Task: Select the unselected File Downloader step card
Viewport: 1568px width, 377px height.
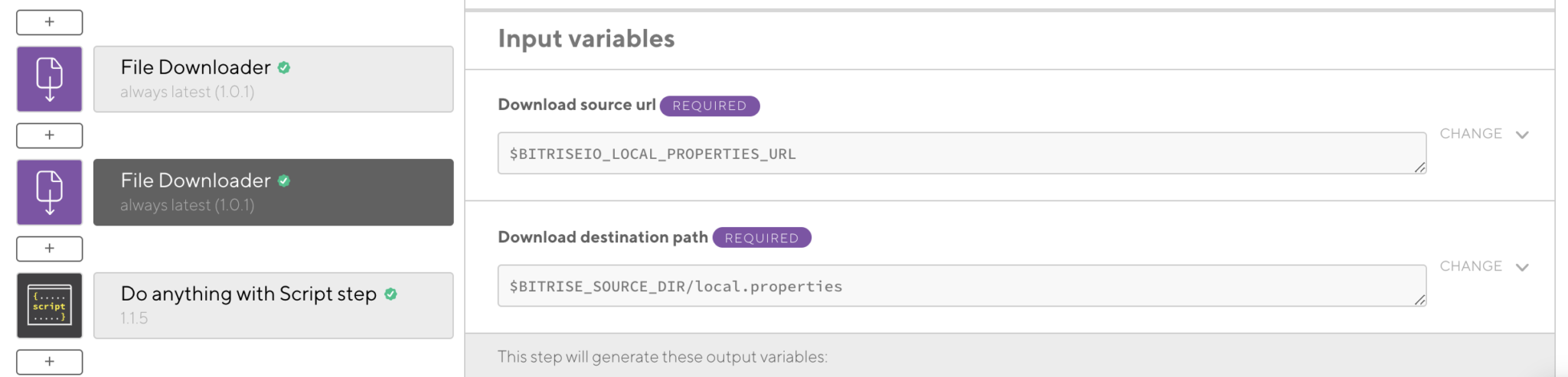Action: 273,79
